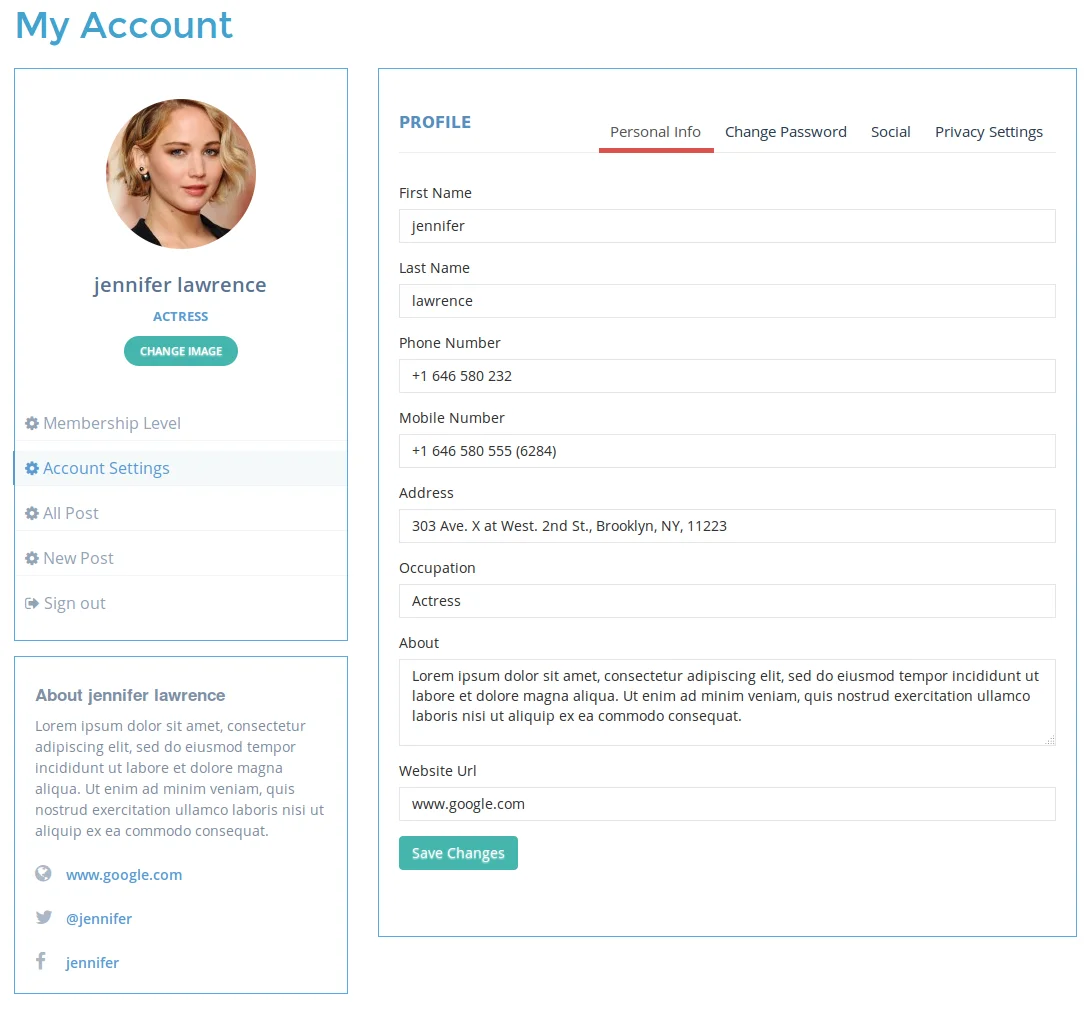
Task: Click the @jennifer Twitter handle link
Action: pos(99,917)
